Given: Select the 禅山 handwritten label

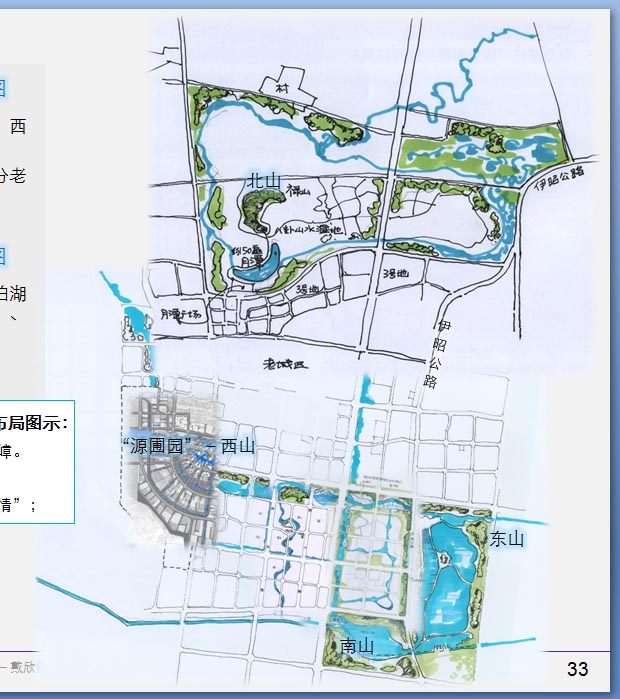Looking at the screenshot, I should (298, 190).
